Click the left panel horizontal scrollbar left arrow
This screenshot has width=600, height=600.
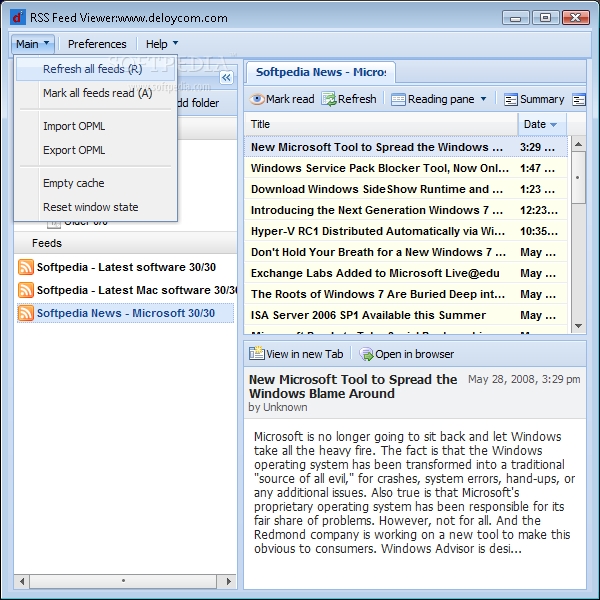[22, 581]
